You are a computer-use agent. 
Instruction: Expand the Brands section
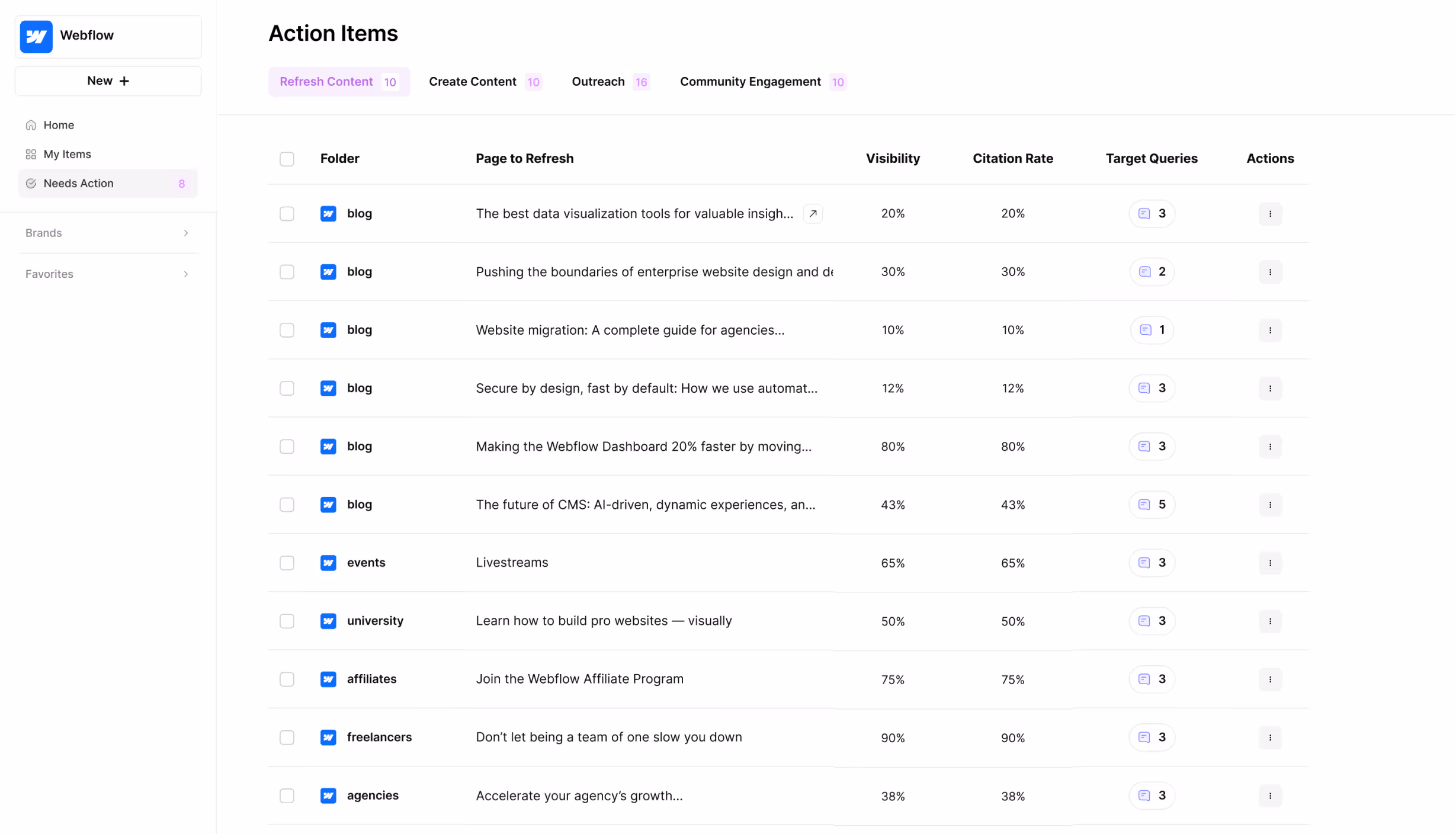coord(108,233)
